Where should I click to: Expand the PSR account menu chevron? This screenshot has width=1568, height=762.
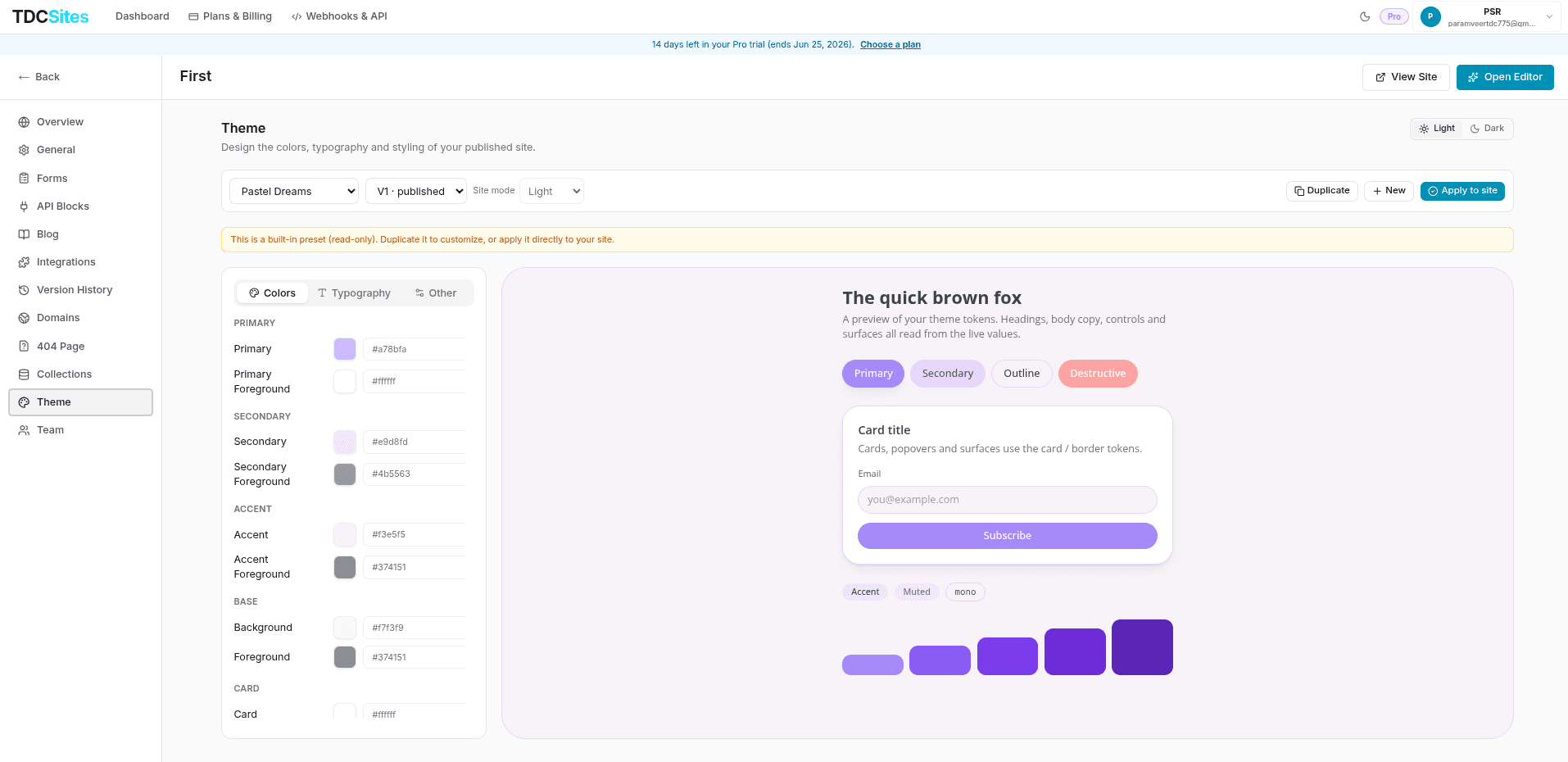pos(1549,16)
